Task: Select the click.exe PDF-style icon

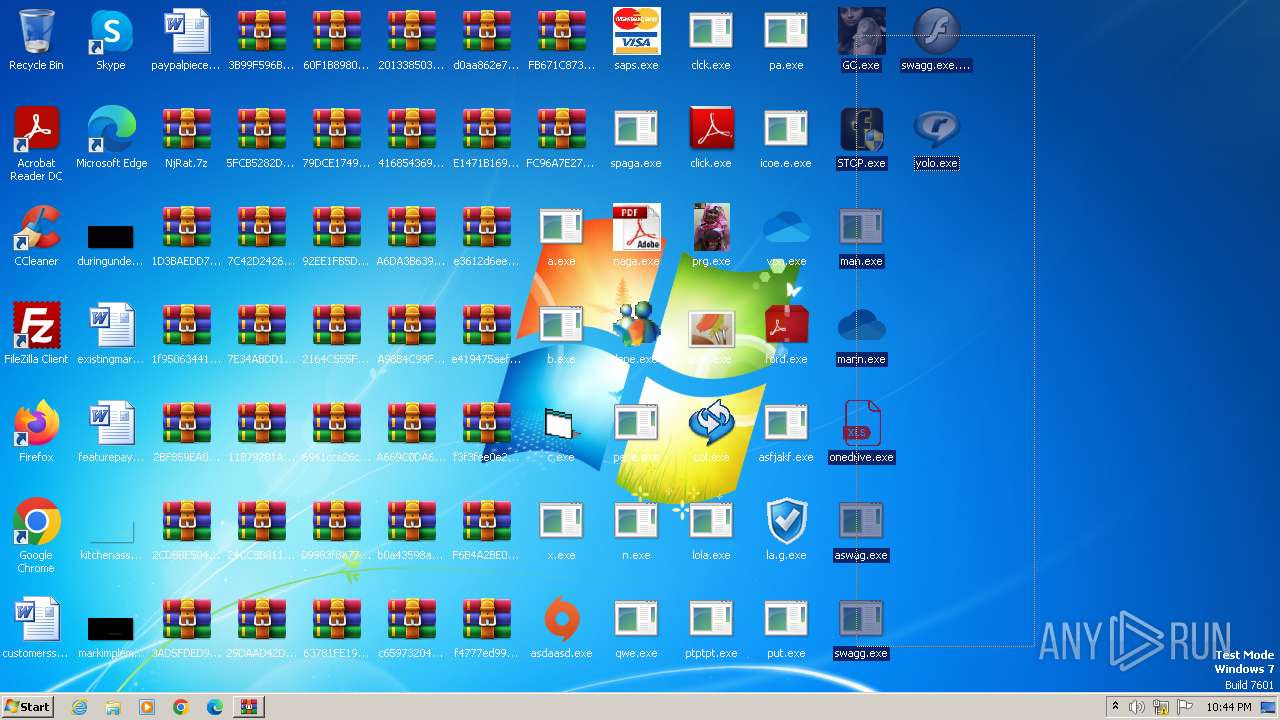Action: (x=711, y=138)
